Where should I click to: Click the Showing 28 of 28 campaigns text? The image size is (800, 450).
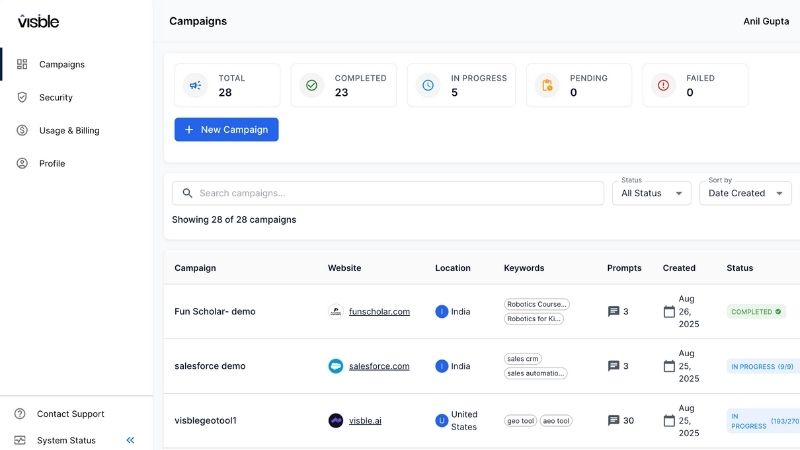pyautogui.click(x=234, y=220)
